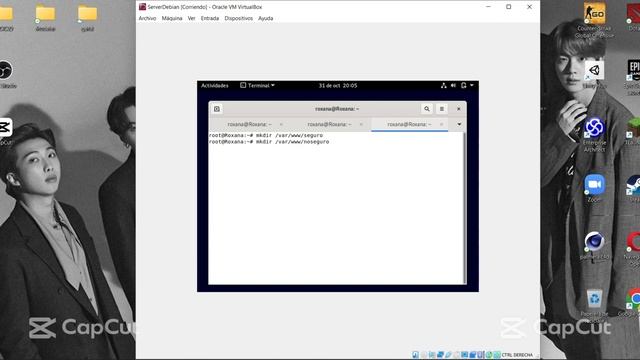The width and height of the screenshot is (640, 360).
Task: Click the power/battery icon in GNOME bar
Action: 464,85
